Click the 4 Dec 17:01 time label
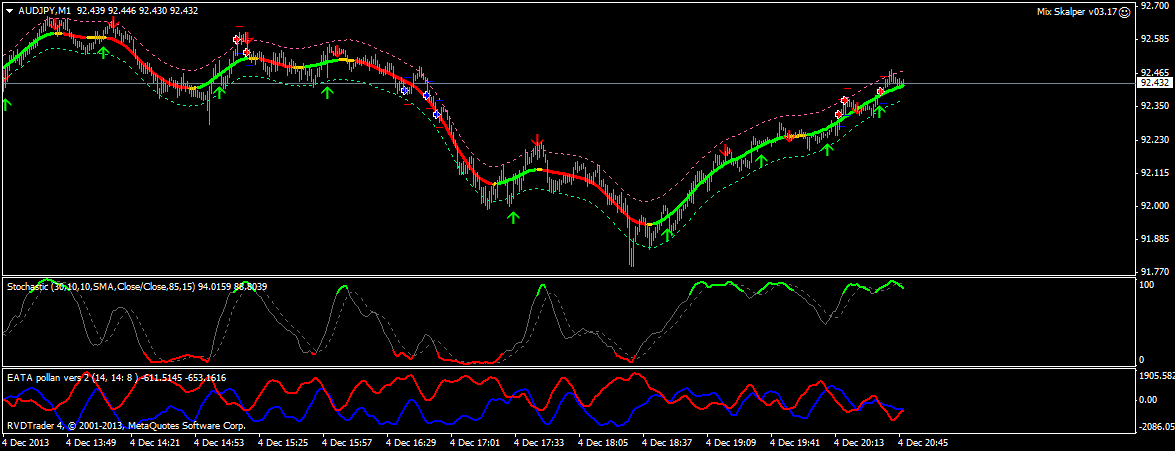The width and height of the screenshot is (1175, 451). coord(477,444)
